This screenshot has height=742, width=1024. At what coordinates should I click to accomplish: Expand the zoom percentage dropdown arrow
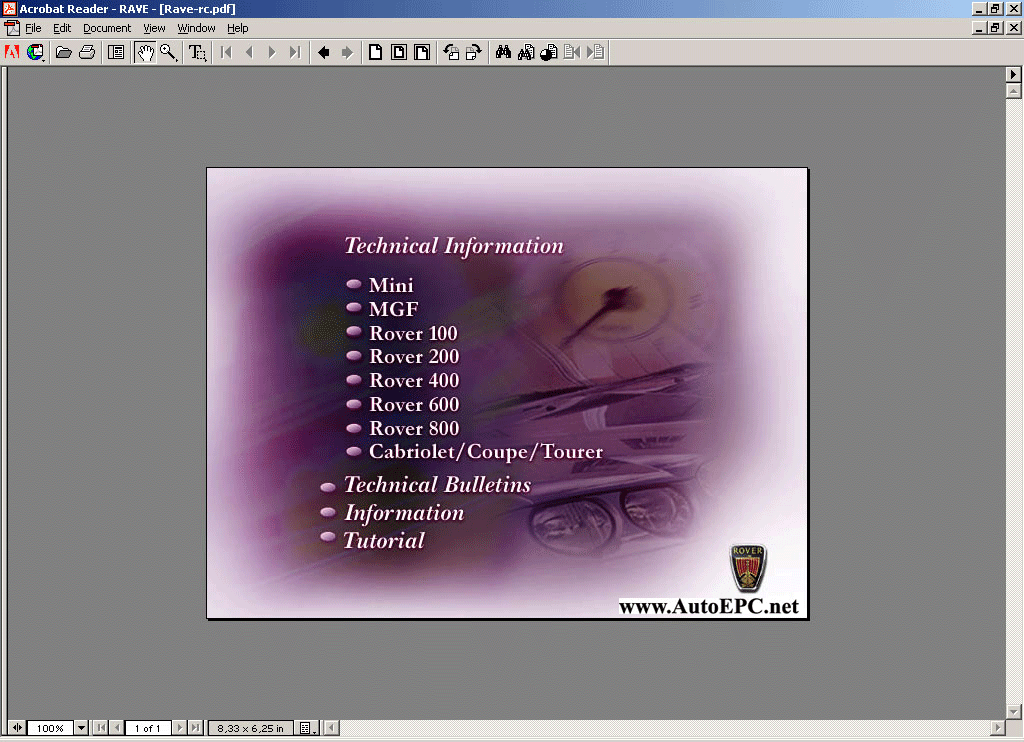(x=81, y=728)
